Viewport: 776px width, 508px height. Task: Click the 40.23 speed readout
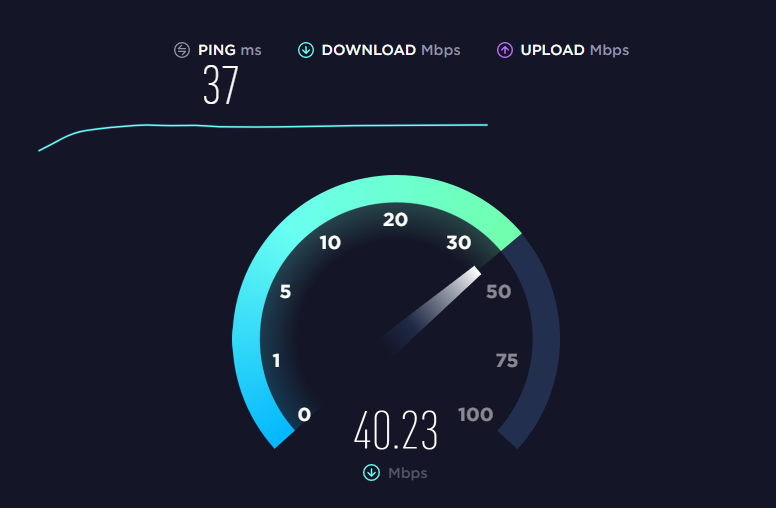pos(396,430)
